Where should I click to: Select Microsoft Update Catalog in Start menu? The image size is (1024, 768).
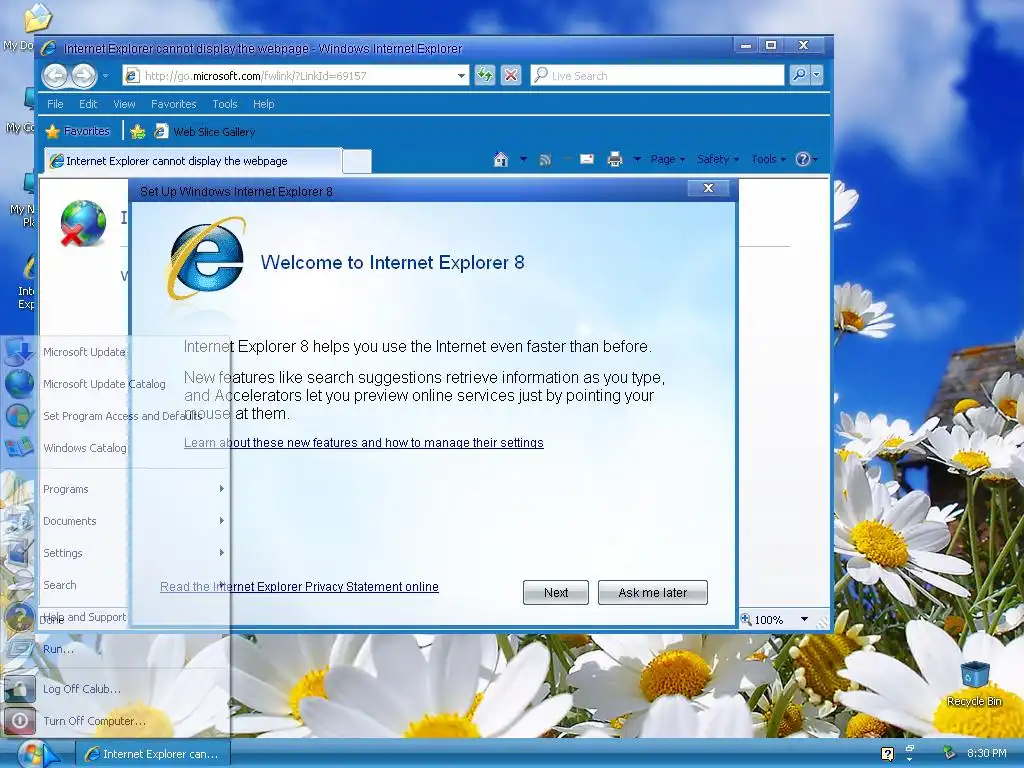pos(115,383)
